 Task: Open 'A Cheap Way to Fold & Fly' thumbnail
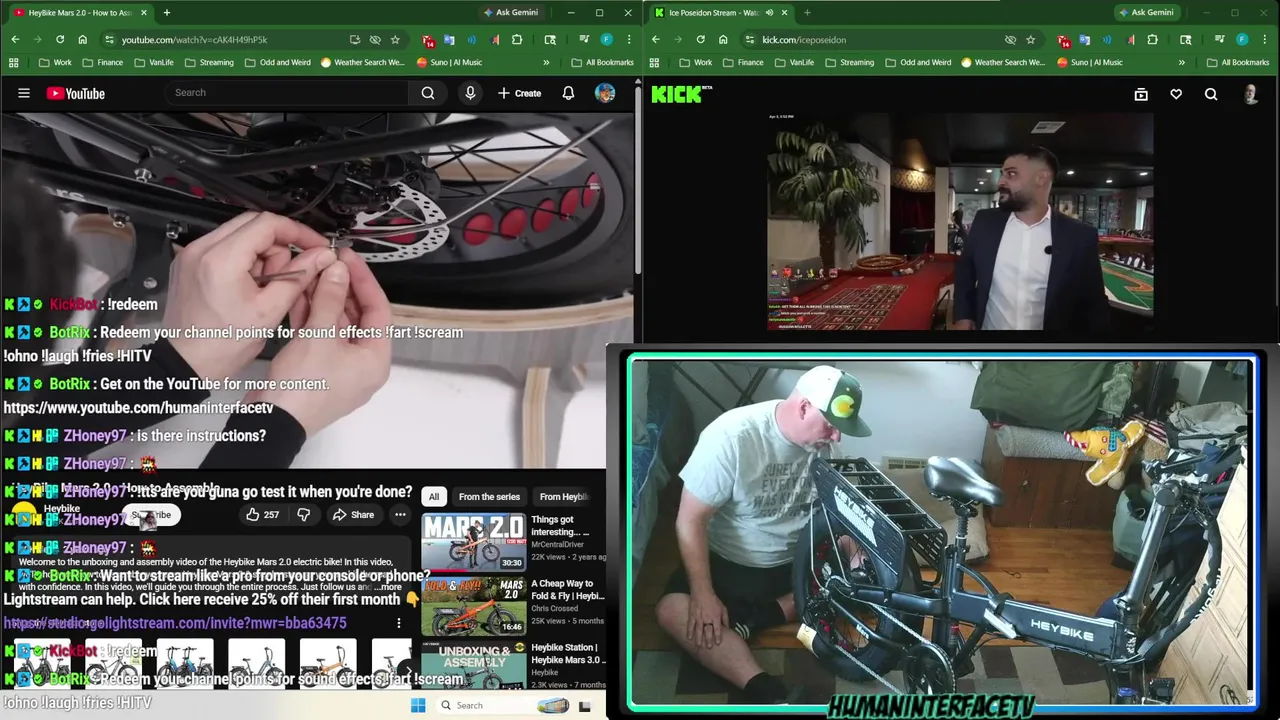pos(473,606)
